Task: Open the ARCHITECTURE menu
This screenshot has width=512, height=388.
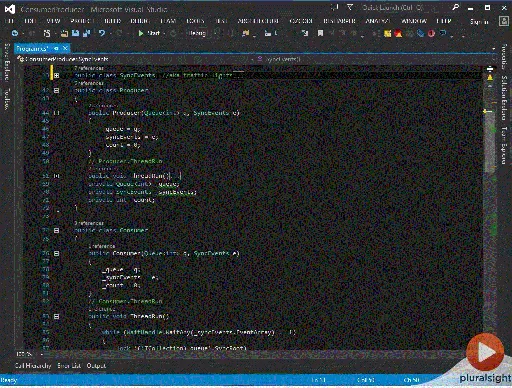Action: tap(258, 21)
